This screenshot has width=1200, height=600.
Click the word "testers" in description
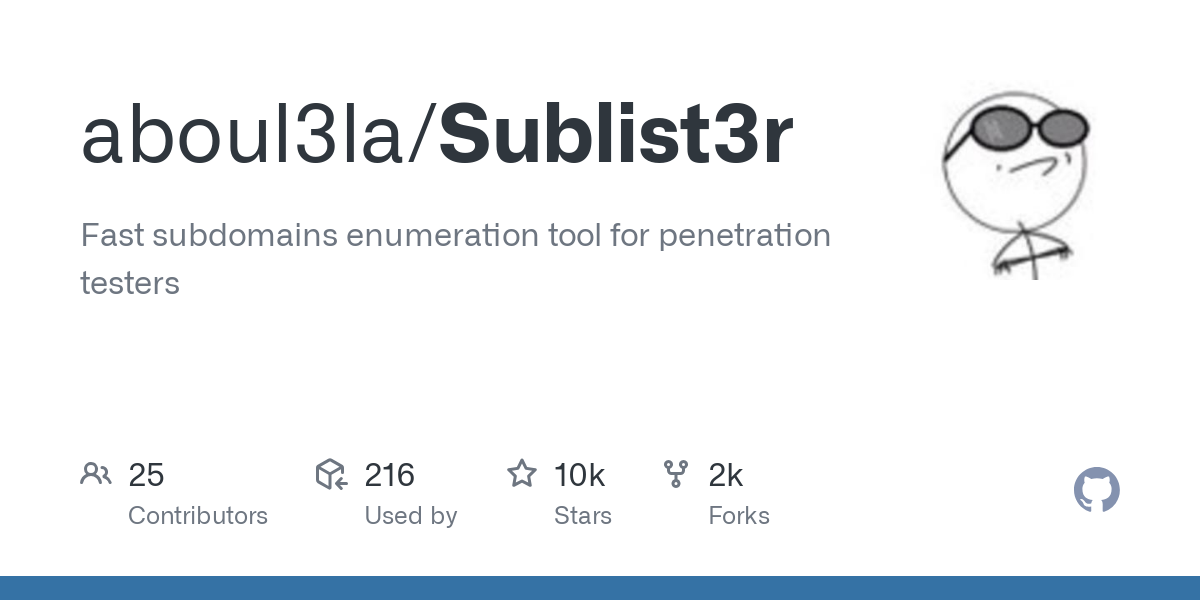130,283
